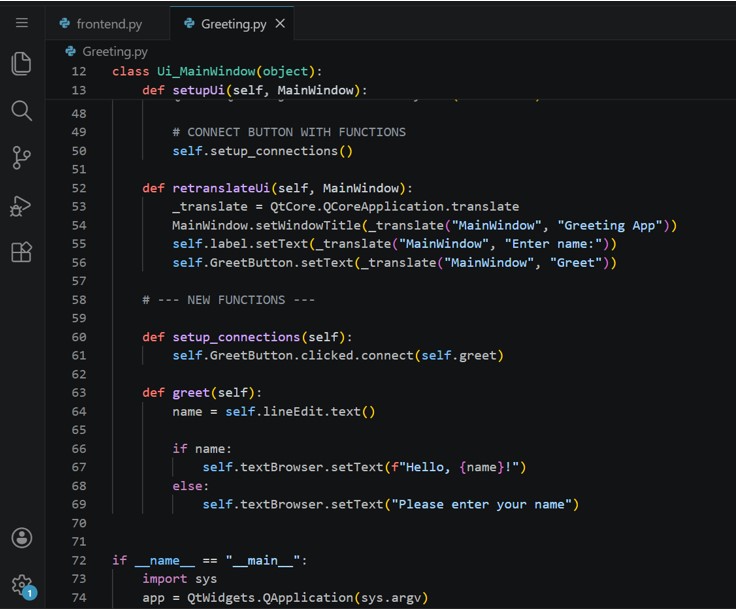Click the Python icon on frontend.py tab
The width and height of the screenshot is (736, 610).
pyautogui.click(x=65, y=23)
